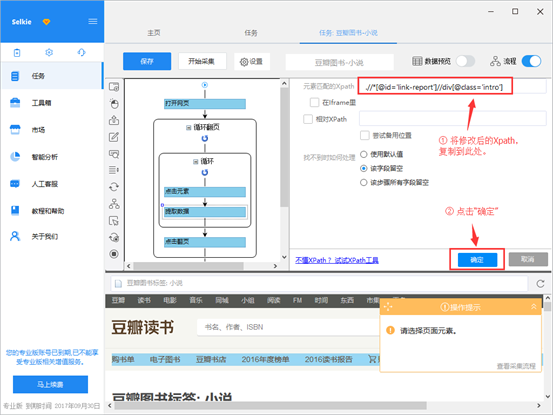The width and height of the screenshot is (553, 415).
Task: Select the 任务: 豆瓣图书-小说 tab
Action: (348, 33)
